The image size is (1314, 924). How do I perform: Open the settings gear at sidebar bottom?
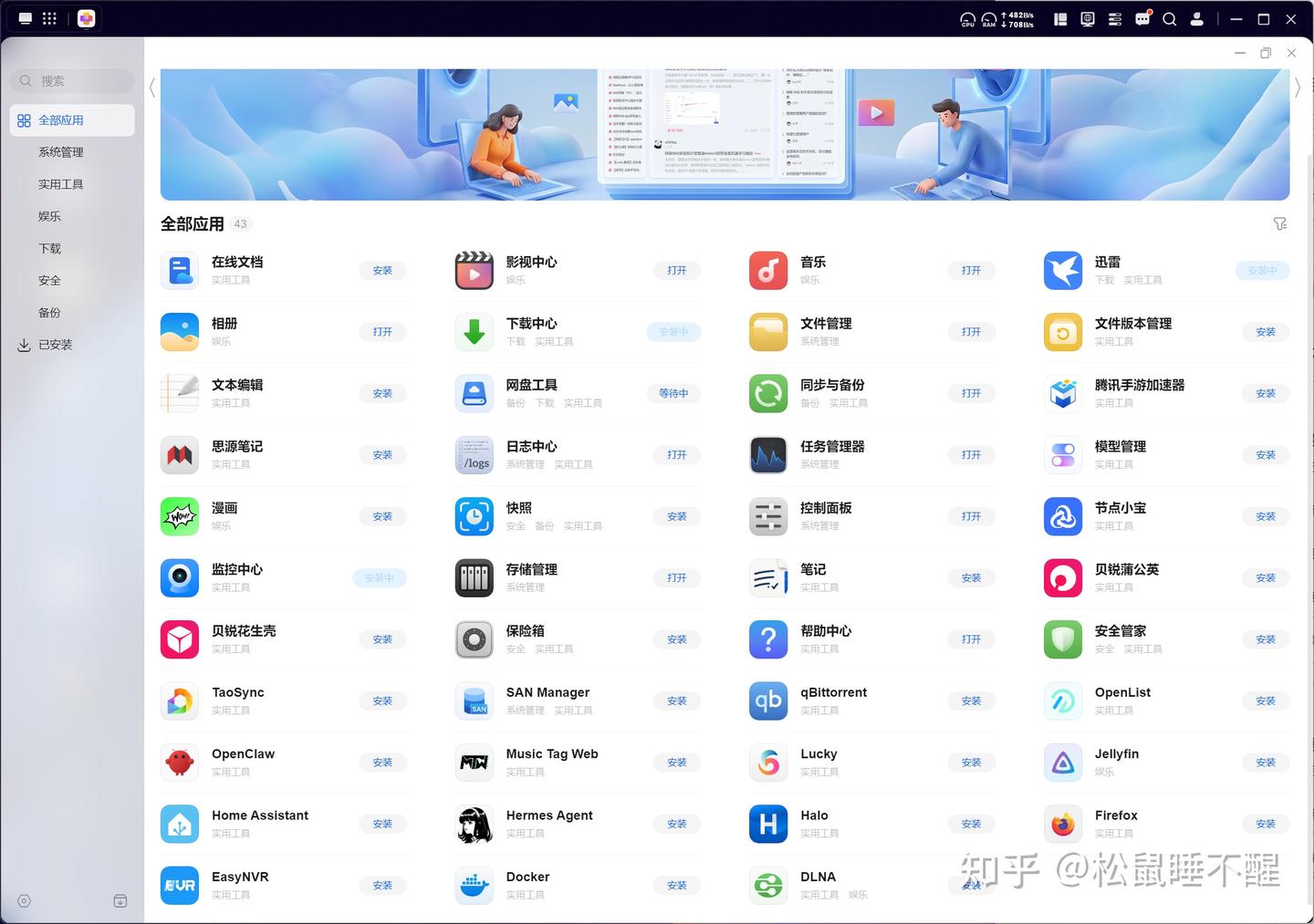(x=25, y=901)
